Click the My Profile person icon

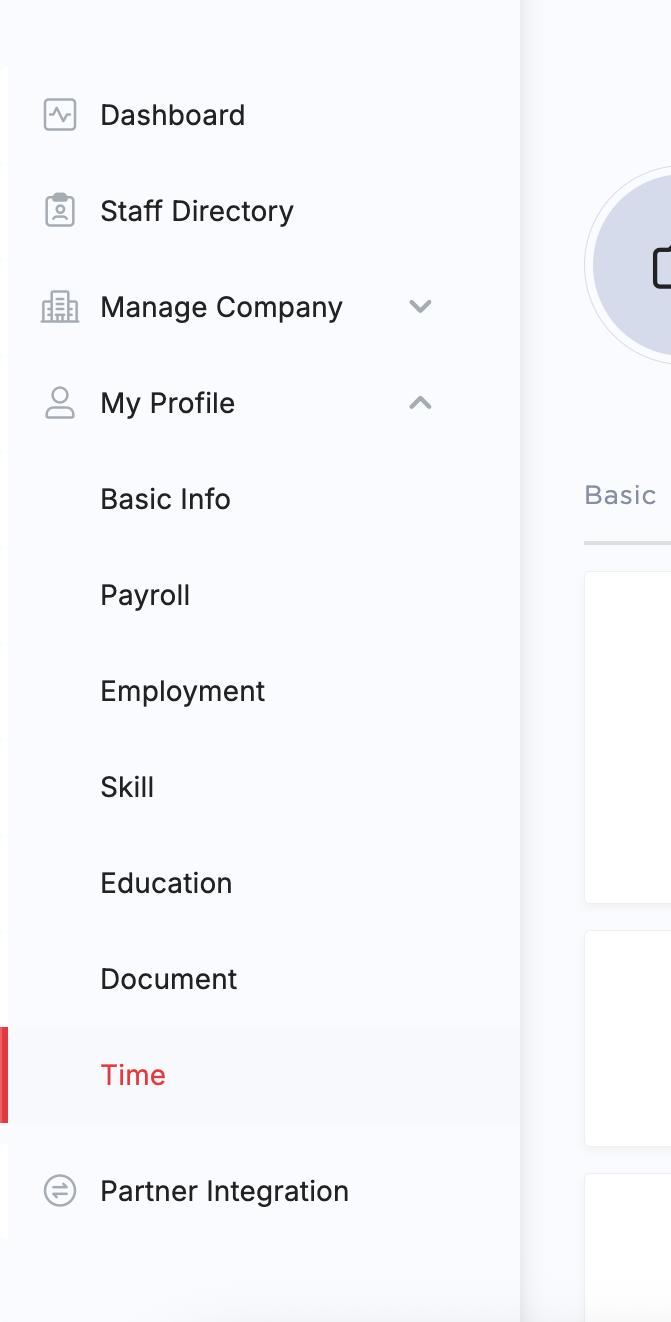(x=60, y=403)
